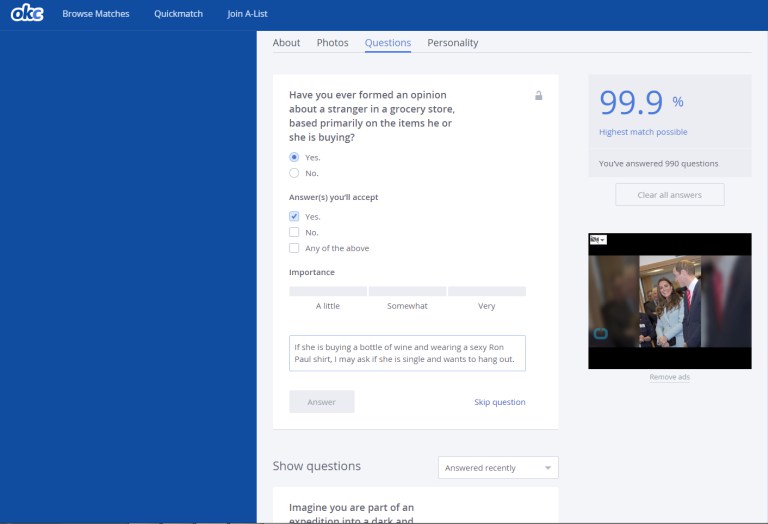This screenshot has width=768, height=524.
Task: Open the ad options badge on the video
Action: (597, 240)
